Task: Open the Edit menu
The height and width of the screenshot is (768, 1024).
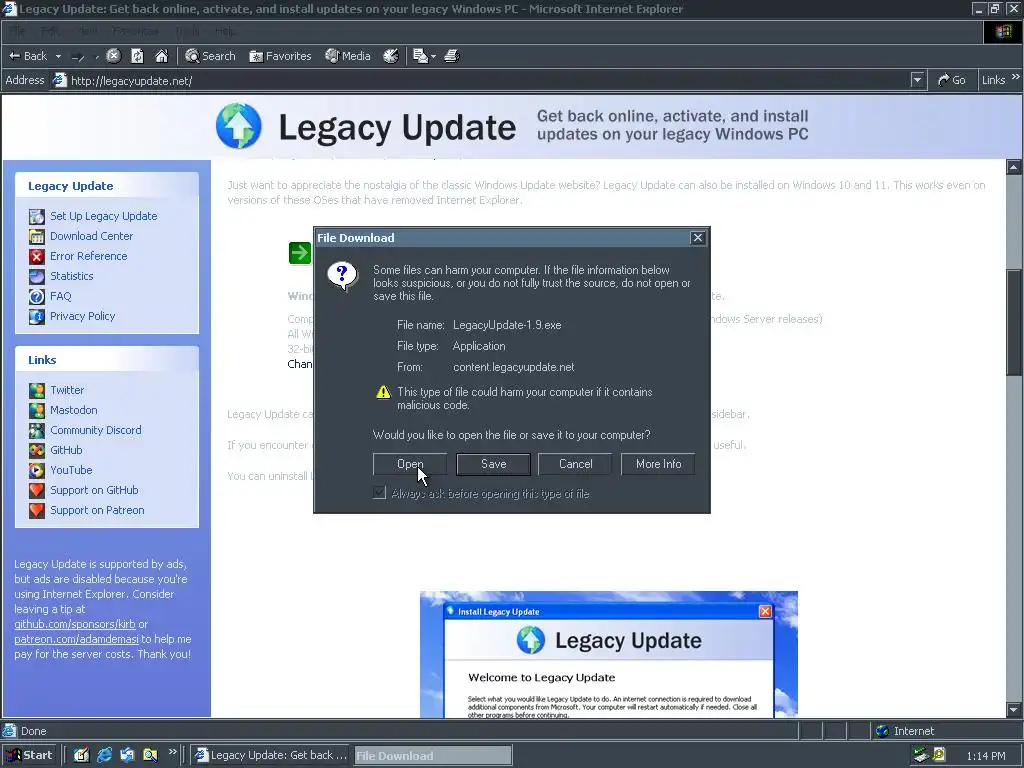Action: click(50, 31)
